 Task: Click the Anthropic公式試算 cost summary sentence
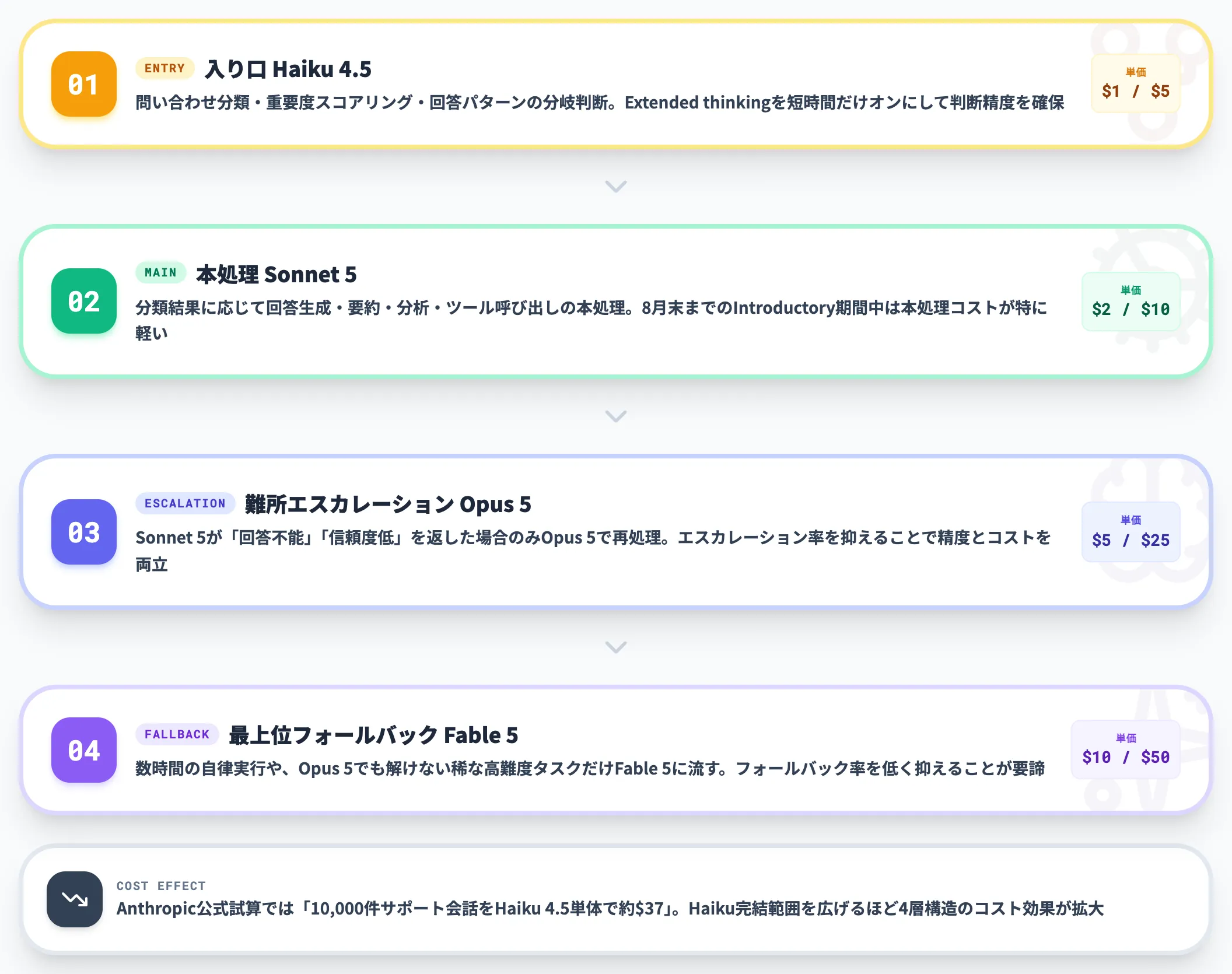click(610, 909)
